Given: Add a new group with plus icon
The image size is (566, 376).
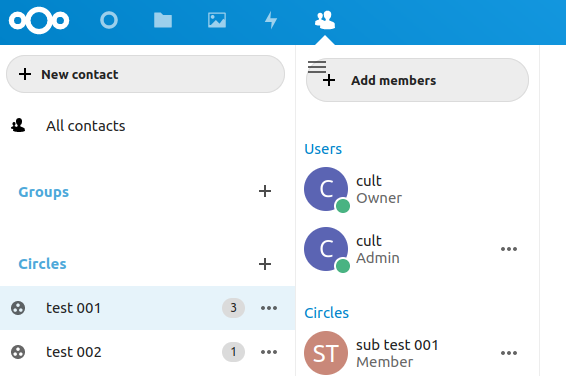Looking at the screenshot, I should coord(265,191).
